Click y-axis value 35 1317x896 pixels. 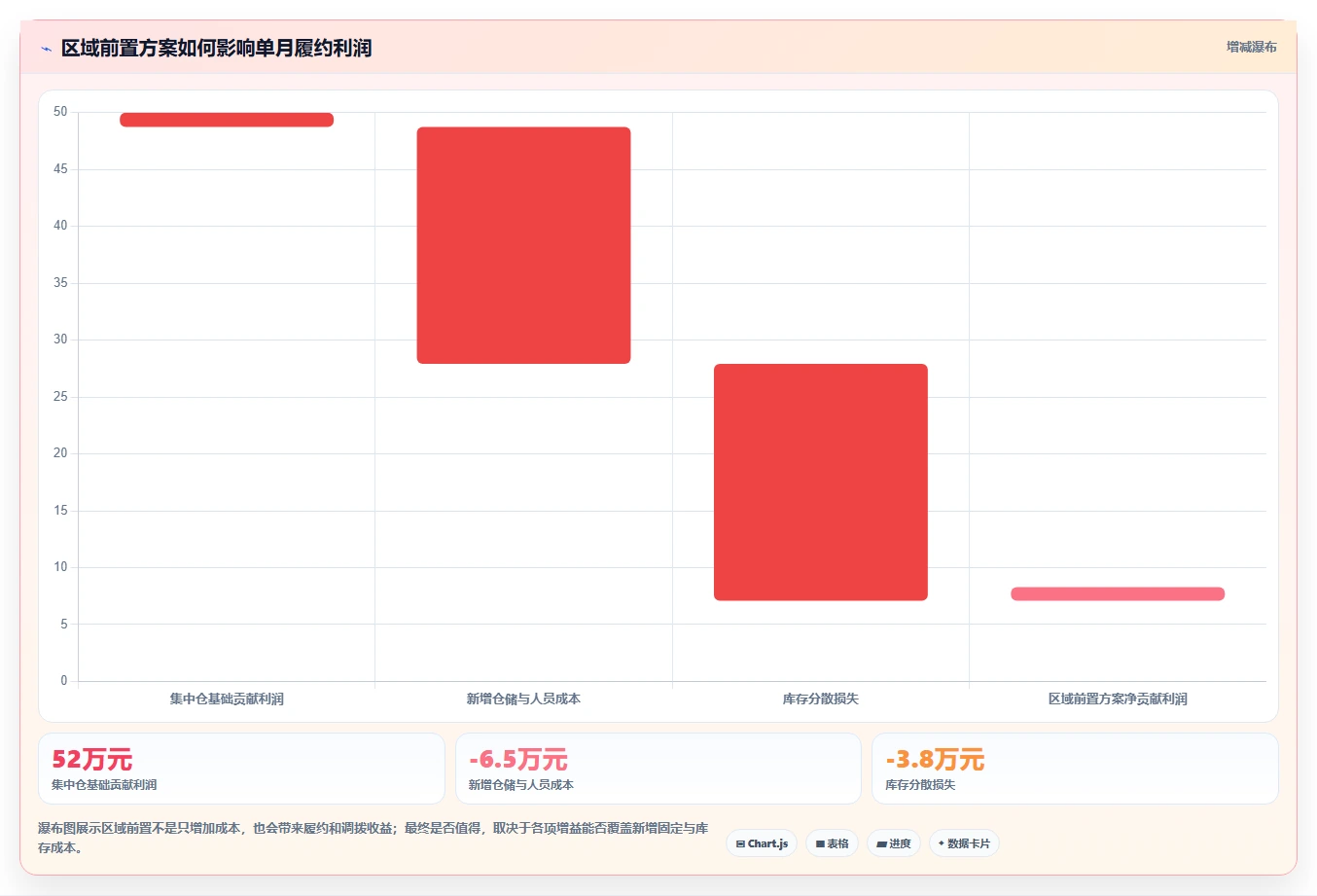click(60, 283)
